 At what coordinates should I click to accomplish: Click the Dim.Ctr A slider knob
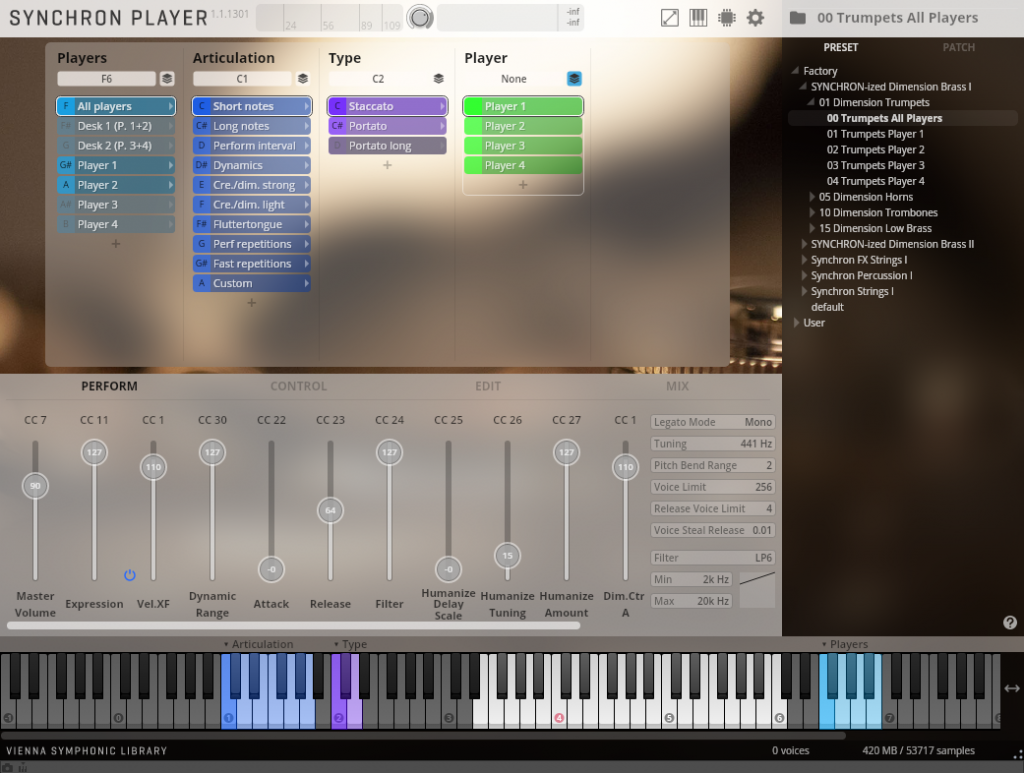coord(626,467)
